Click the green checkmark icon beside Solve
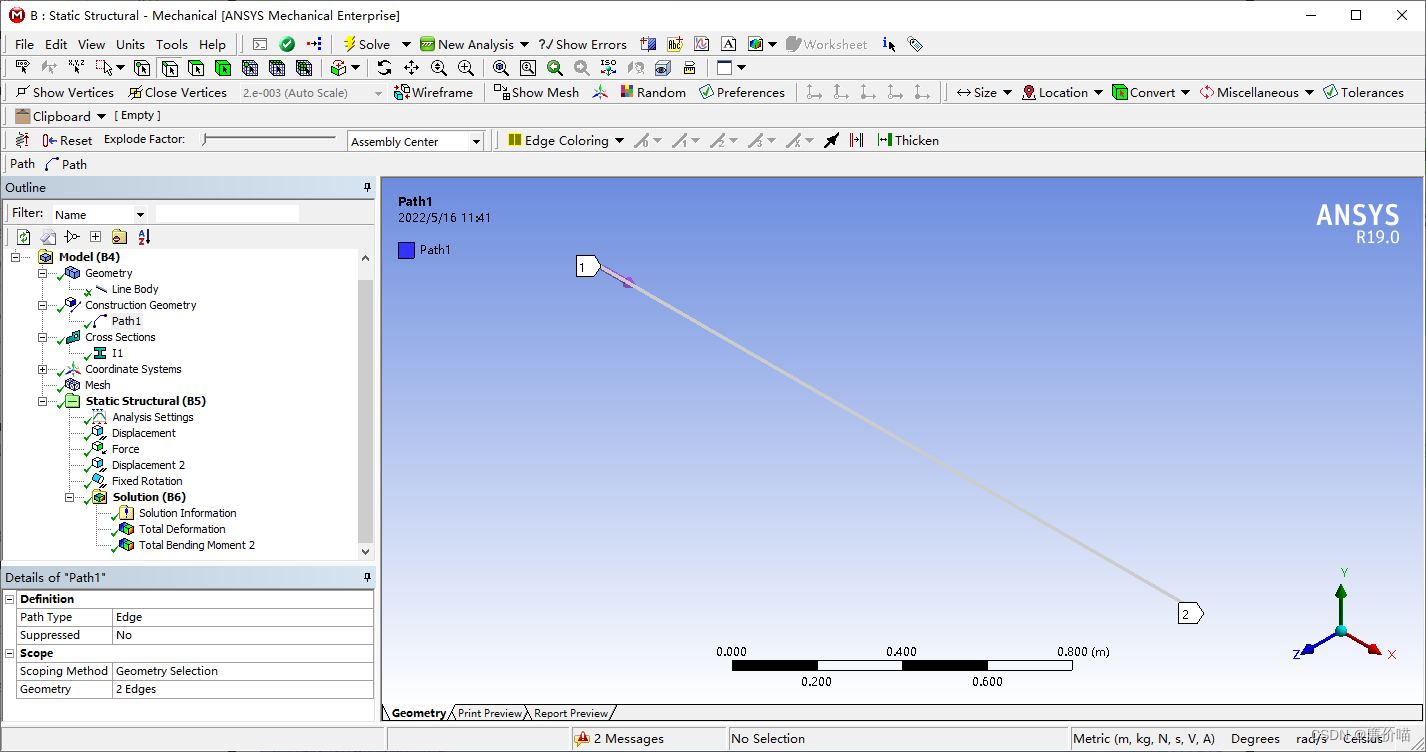The height and width of the screenshot is (752, 1426). [x=287, y=44]
